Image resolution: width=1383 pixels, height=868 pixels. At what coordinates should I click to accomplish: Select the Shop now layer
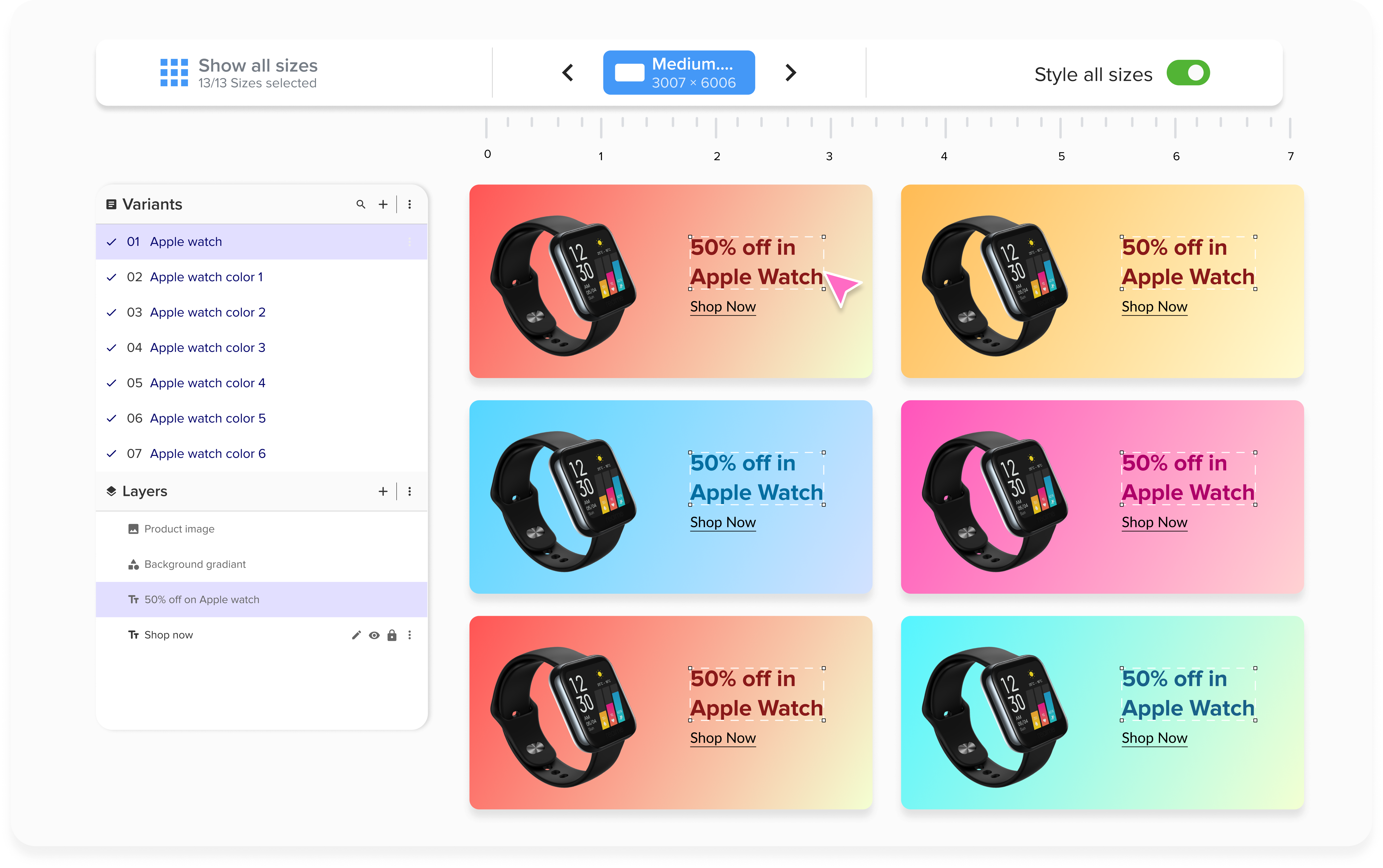click(261, 635)
